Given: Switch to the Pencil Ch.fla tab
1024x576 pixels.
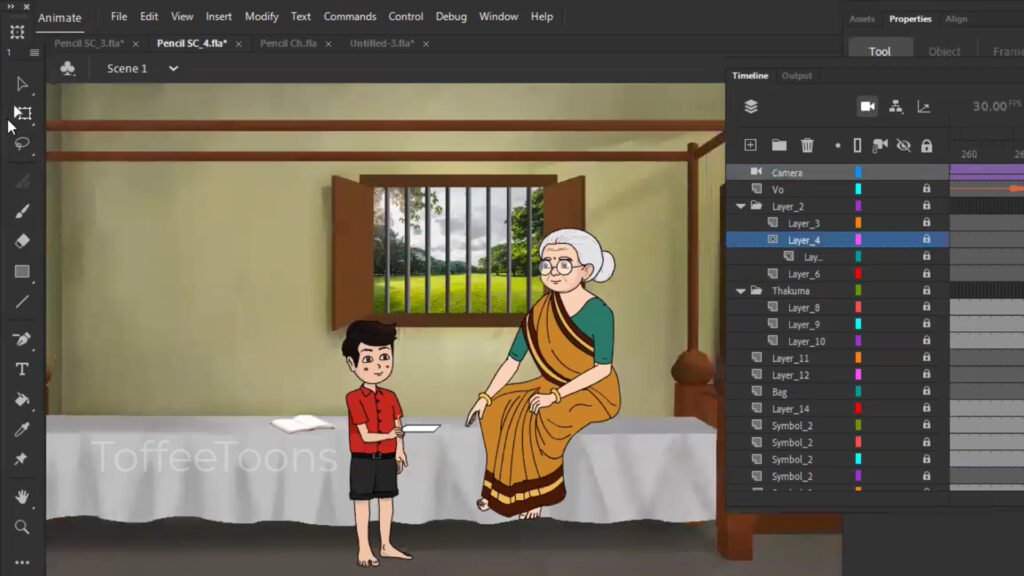Looking at the screenshot, I should 288,43.
